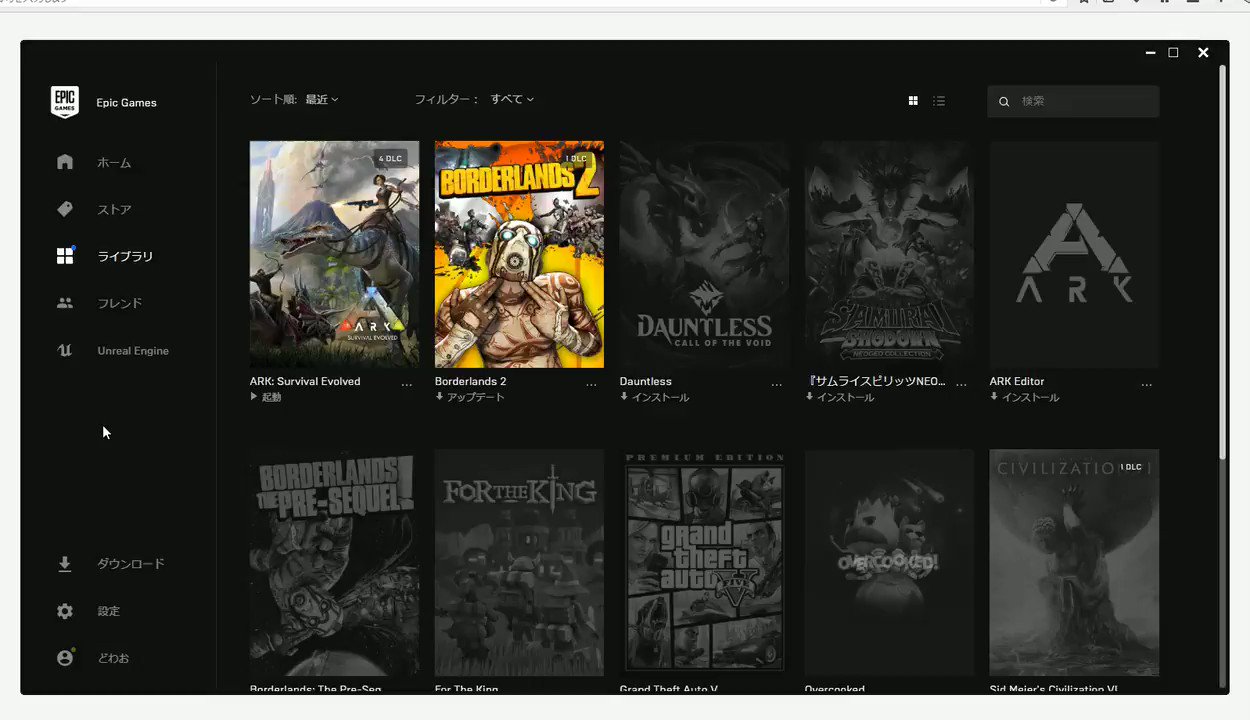Screen dimensions: 1250x720
Task: Open Dauntless cover art
Action: (704, 254)
